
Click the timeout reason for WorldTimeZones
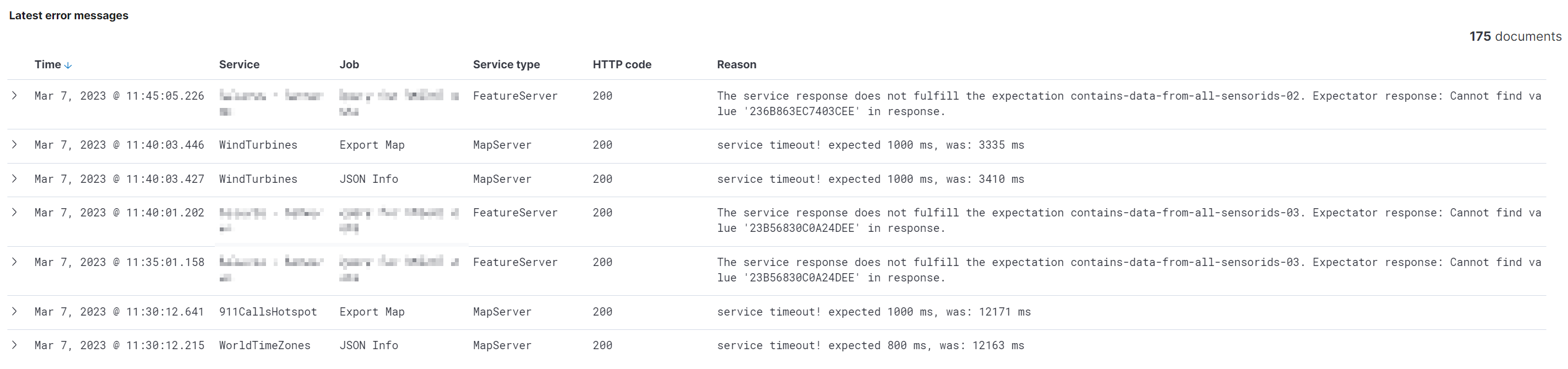[870, 345]
